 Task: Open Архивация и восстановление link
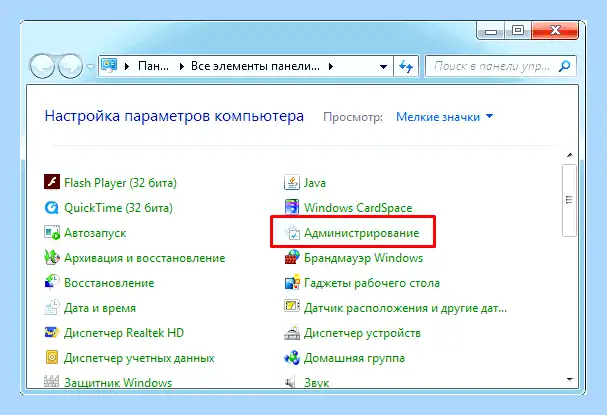[144, 258]
